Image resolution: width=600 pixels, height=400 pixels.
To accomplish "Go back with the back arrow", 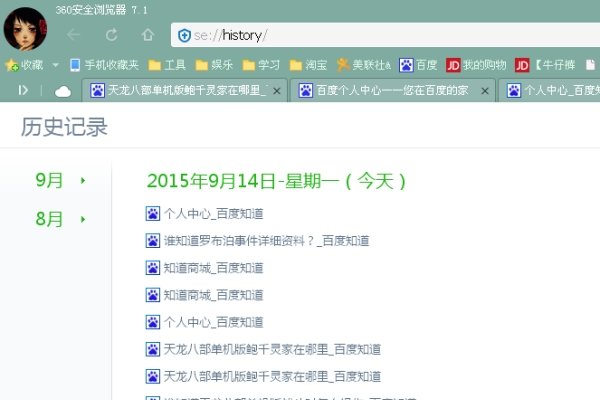I will 73,35.
